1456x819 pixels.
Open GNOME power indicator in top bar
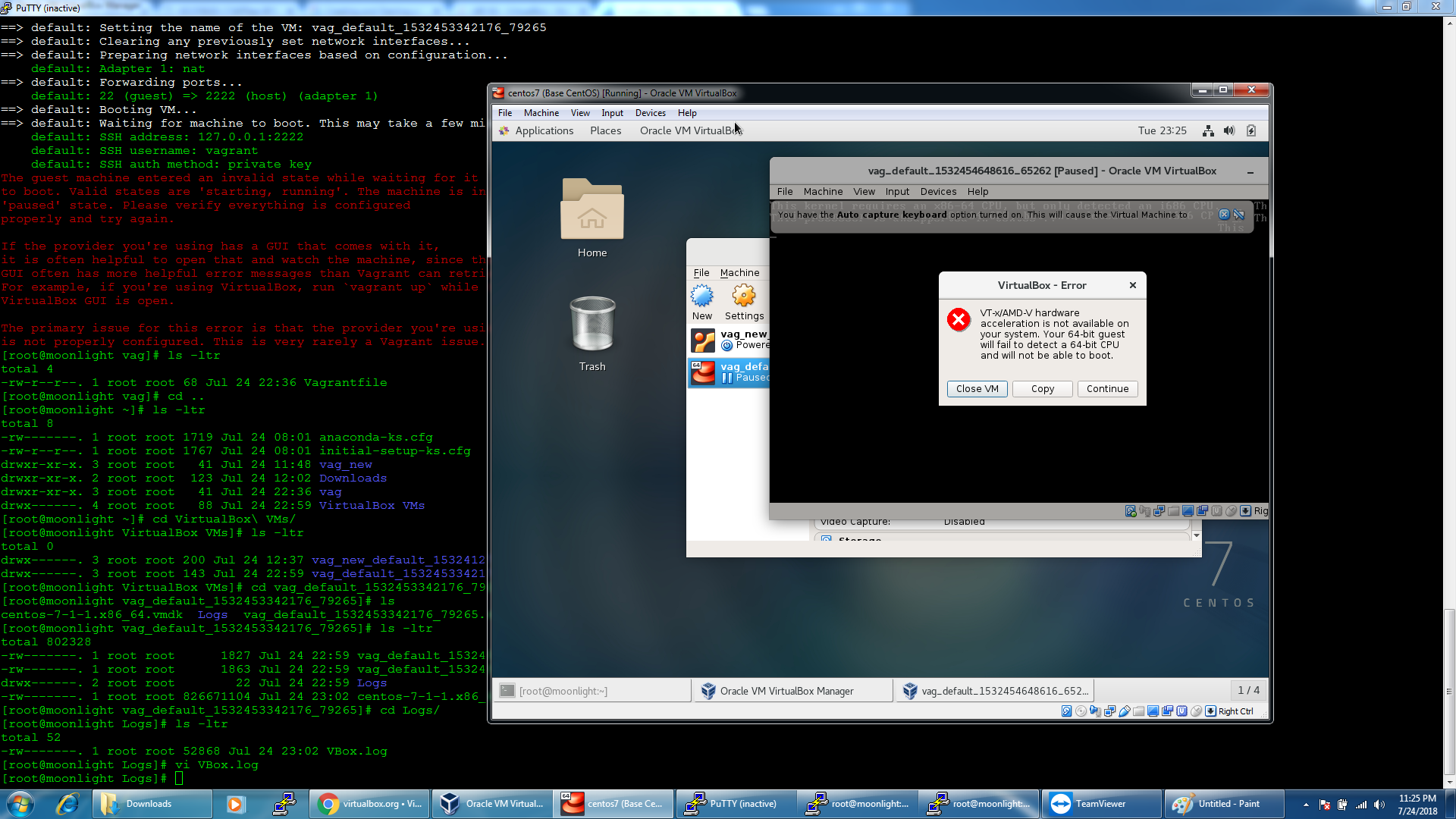[x=1251, y=130]
